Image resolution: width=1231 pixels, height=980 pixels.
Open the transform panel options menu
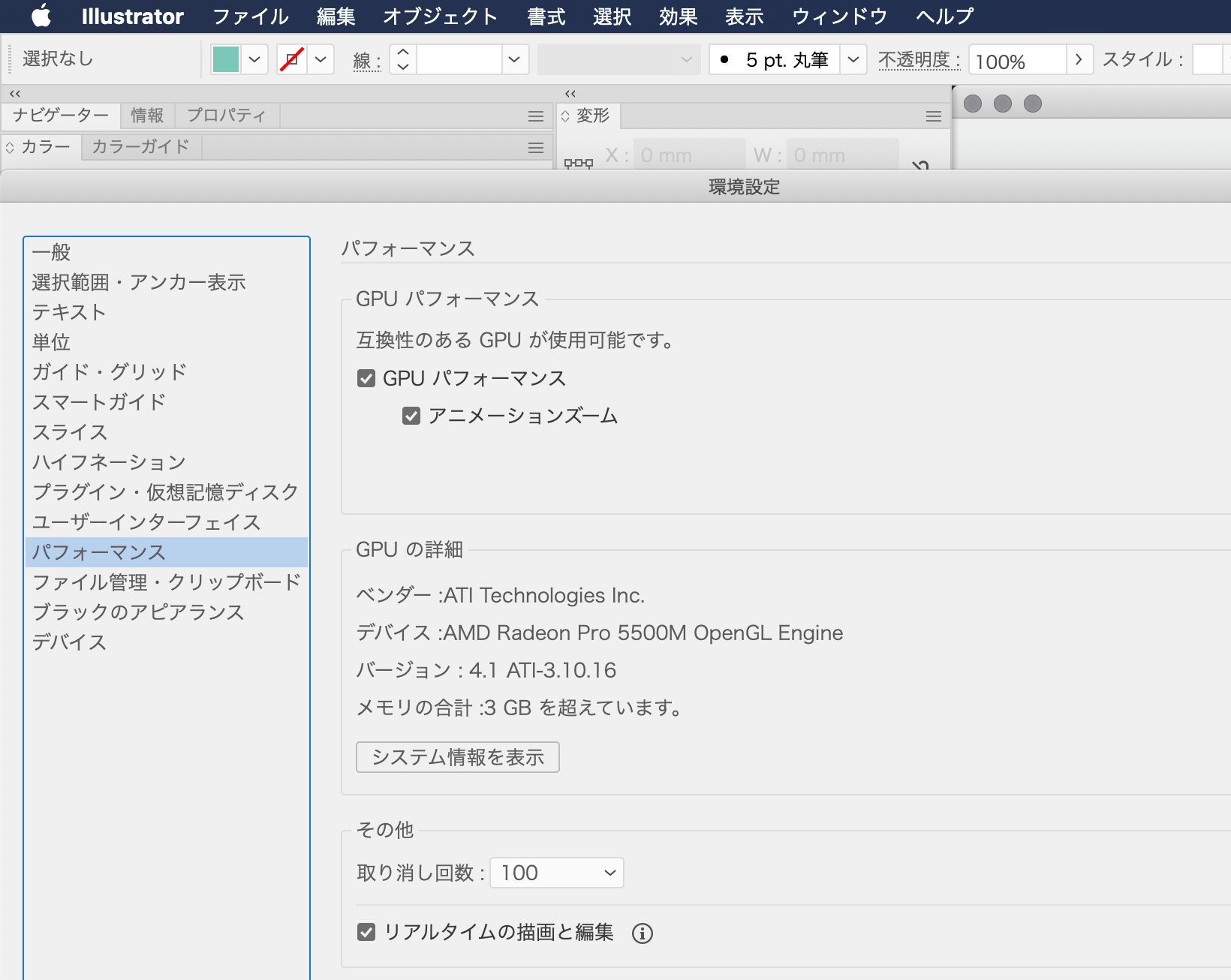933,116
